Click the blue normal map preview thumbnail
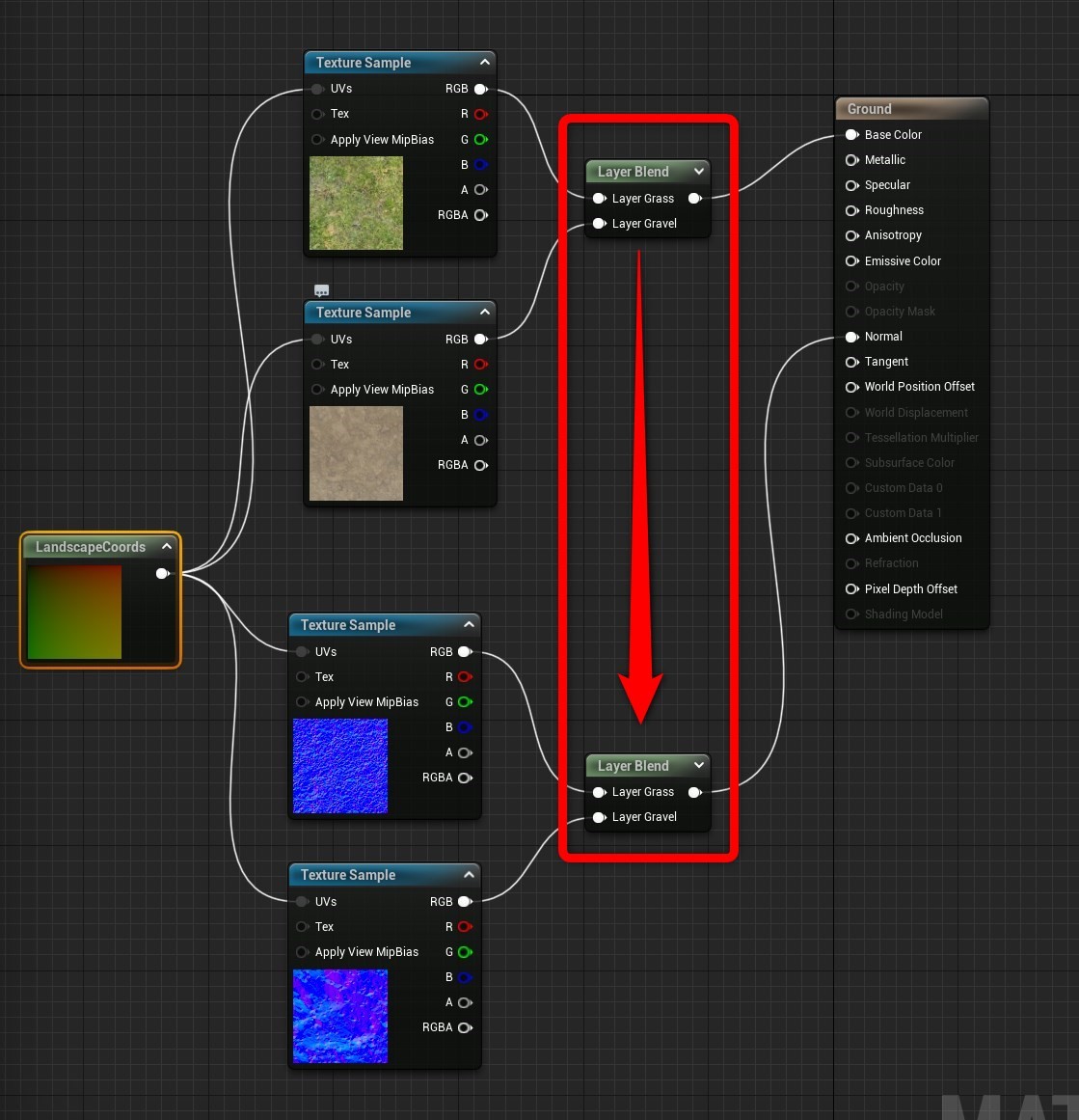Image resolution: width=1079 pixels, height=1120 pixels. pyautogui.click(x=339, y=765)
